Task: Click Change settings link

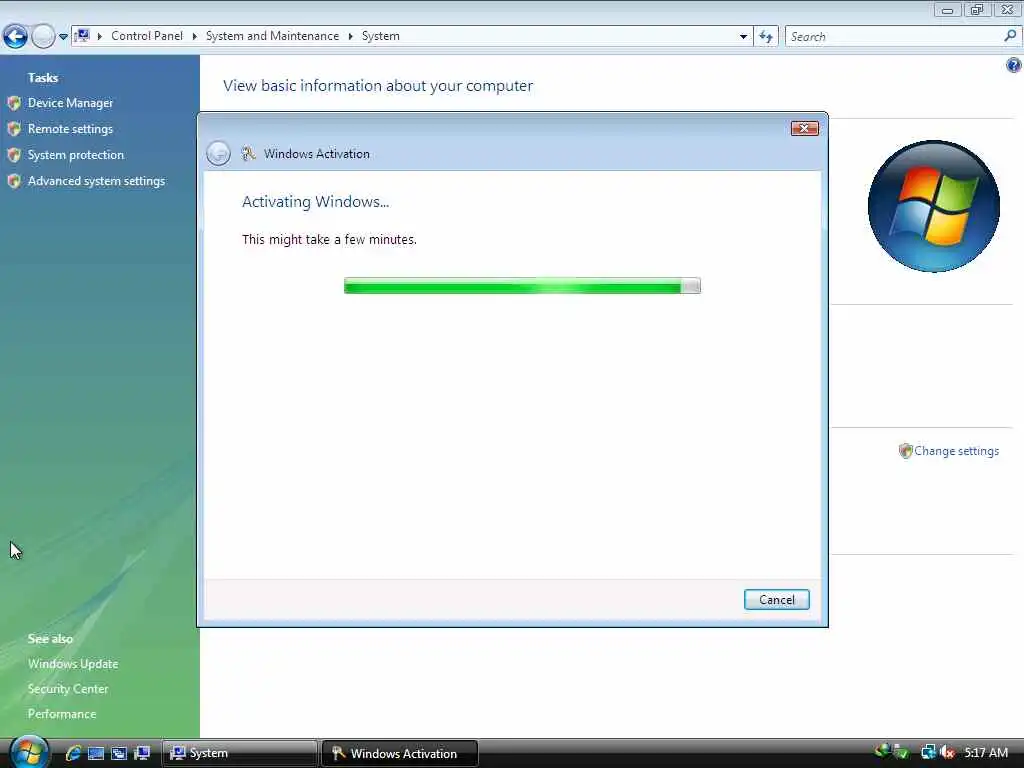Action: click(956, 451)
